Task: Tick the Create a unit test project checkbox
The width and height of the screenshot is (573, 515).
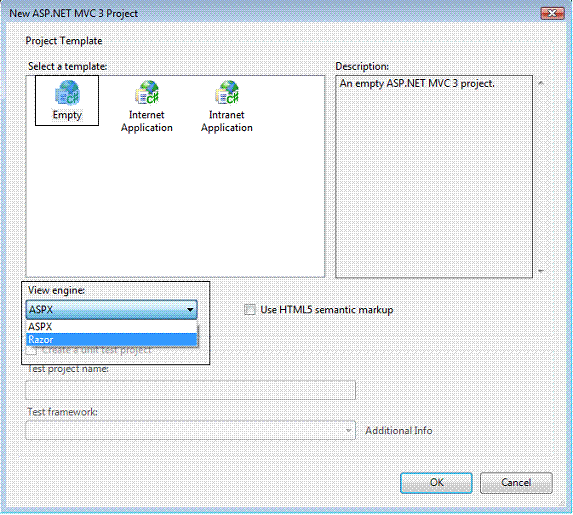Action: 31,350
